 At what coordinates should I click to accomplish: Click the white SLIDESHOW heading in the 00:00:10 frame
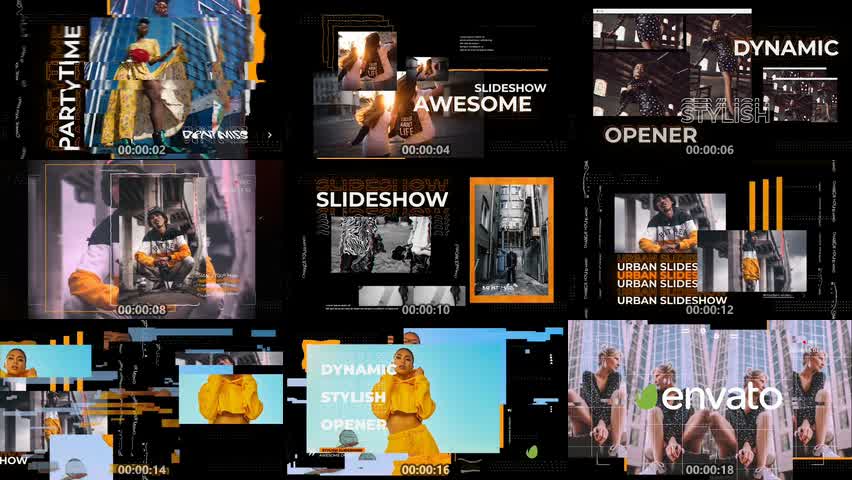pos(382,200)
